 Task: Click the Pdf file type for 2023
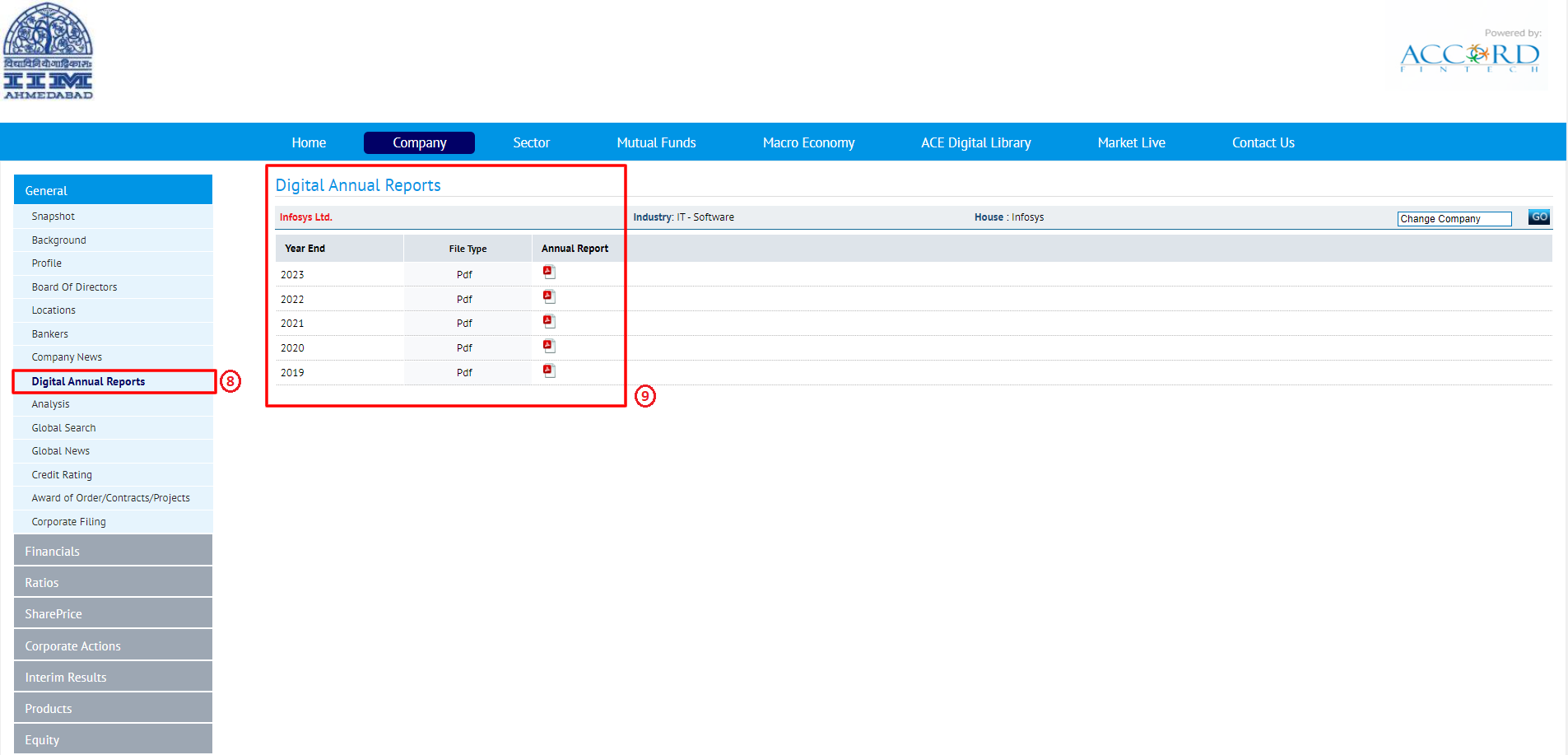[x=464, y=275]
